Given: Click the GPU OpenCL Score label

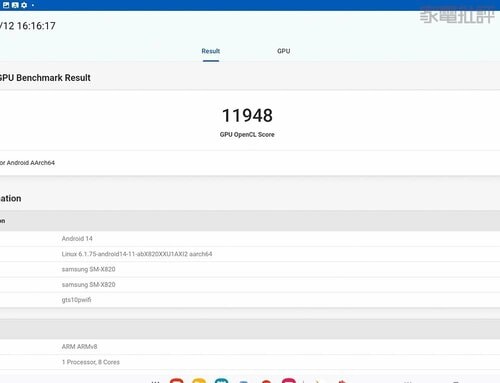Looking at the screenshot, I should 247,135.
